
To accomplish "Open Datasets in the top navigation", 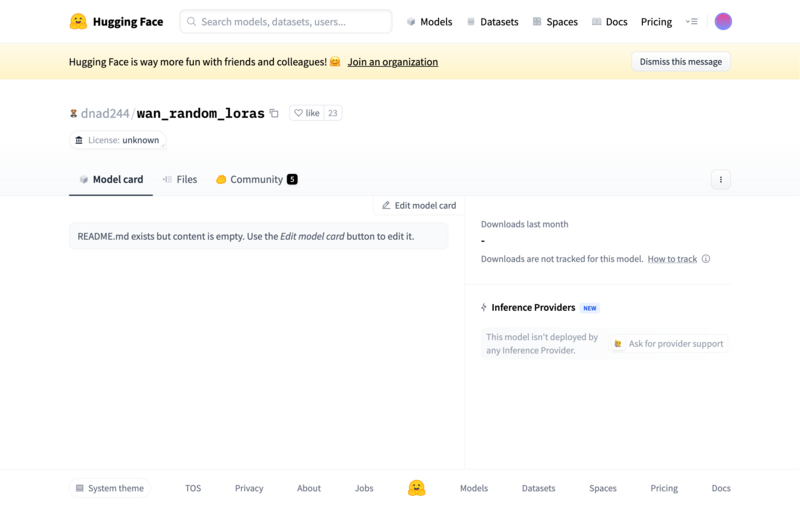I will 493,21.
